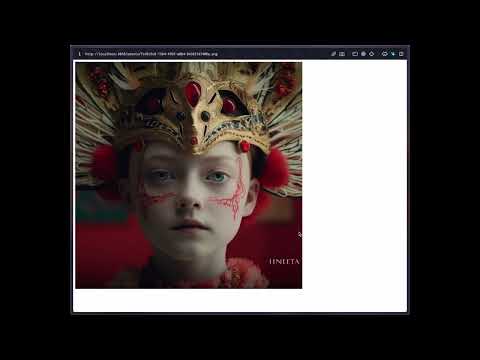Viewport: 480px width, 360px height.
Task: Click the triangle-shaped icon in the toolbar
Action: tap(372, 54)
